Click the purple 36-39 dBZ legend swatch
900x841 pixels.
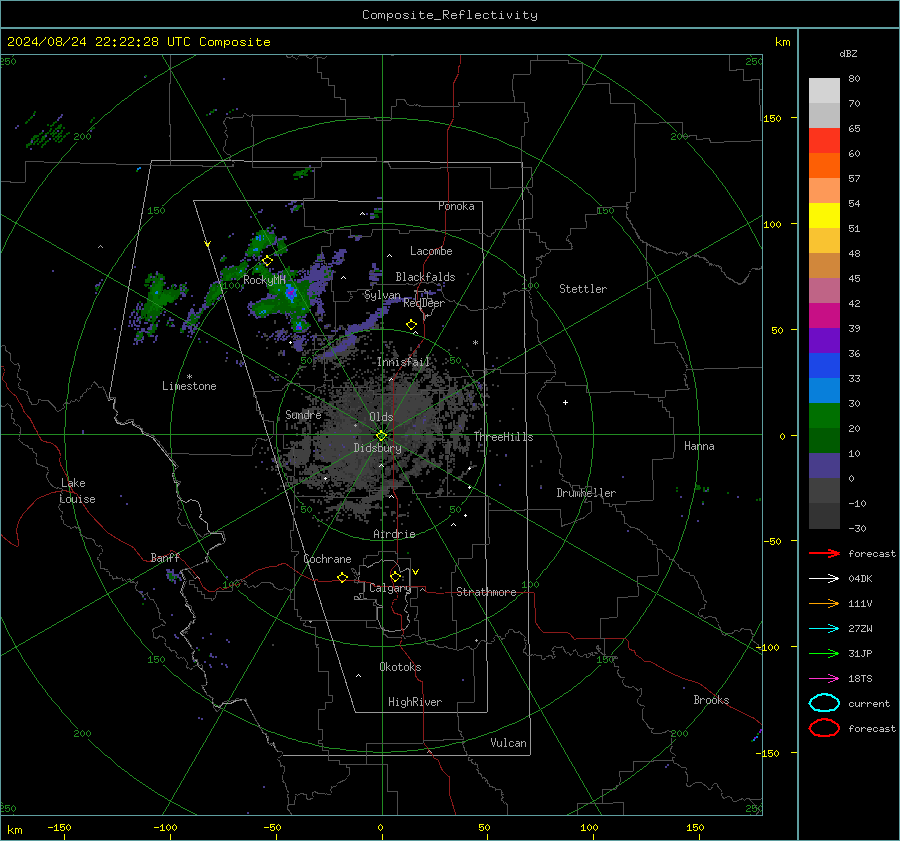(x=824, y=341)
